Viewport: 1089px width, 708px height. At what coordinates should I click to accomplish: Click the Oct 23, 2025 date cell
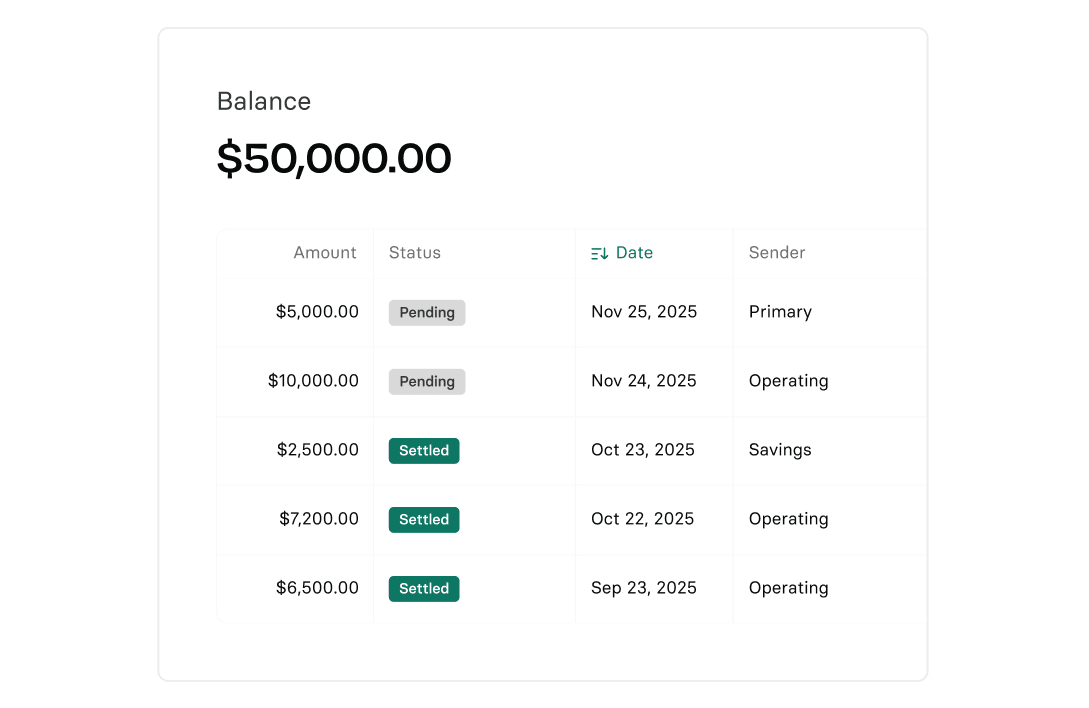coord(643,450)
